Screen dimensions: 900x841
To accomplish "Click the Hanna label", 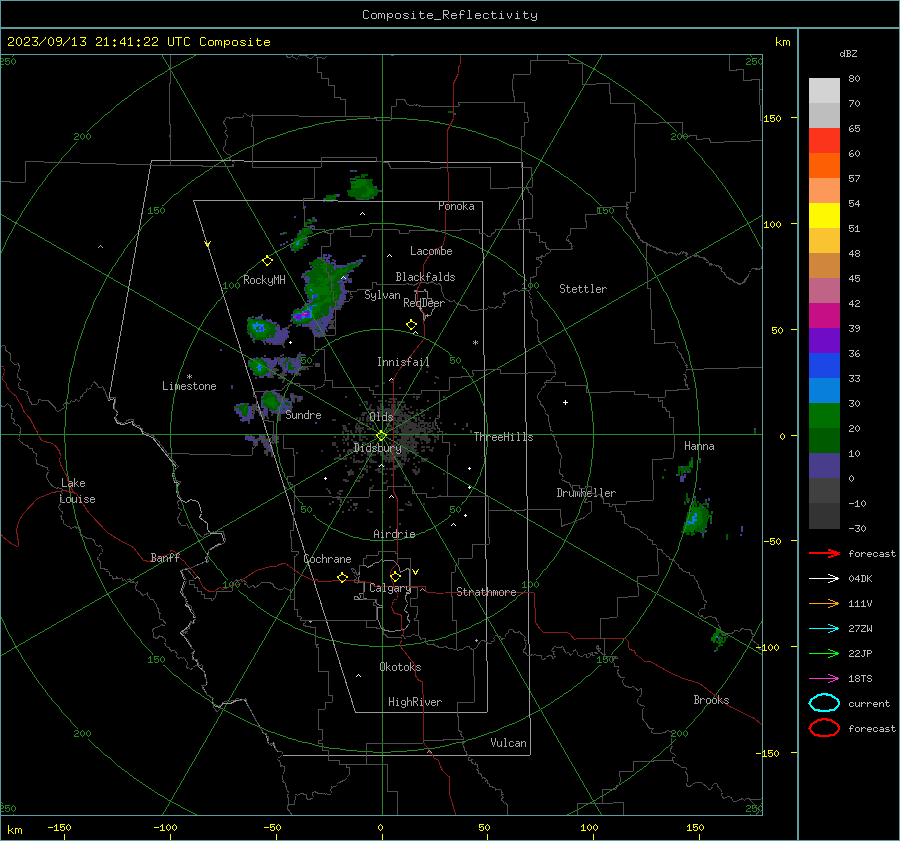I will [x=699, y=446].
